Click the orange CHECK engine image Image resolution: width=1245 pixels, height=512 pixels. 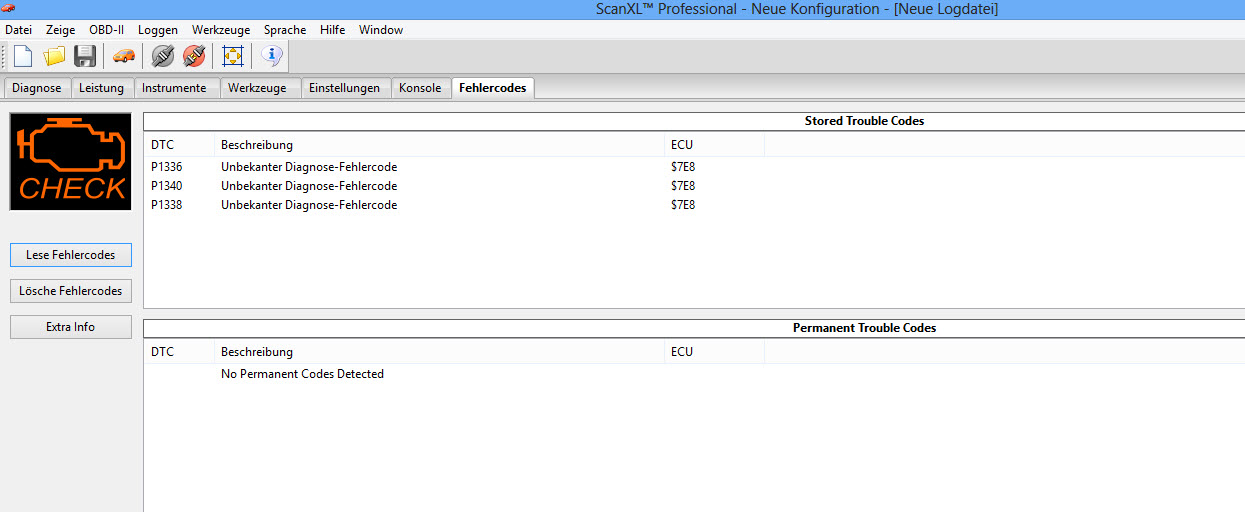pyautogui.click(x=70, y=161)
